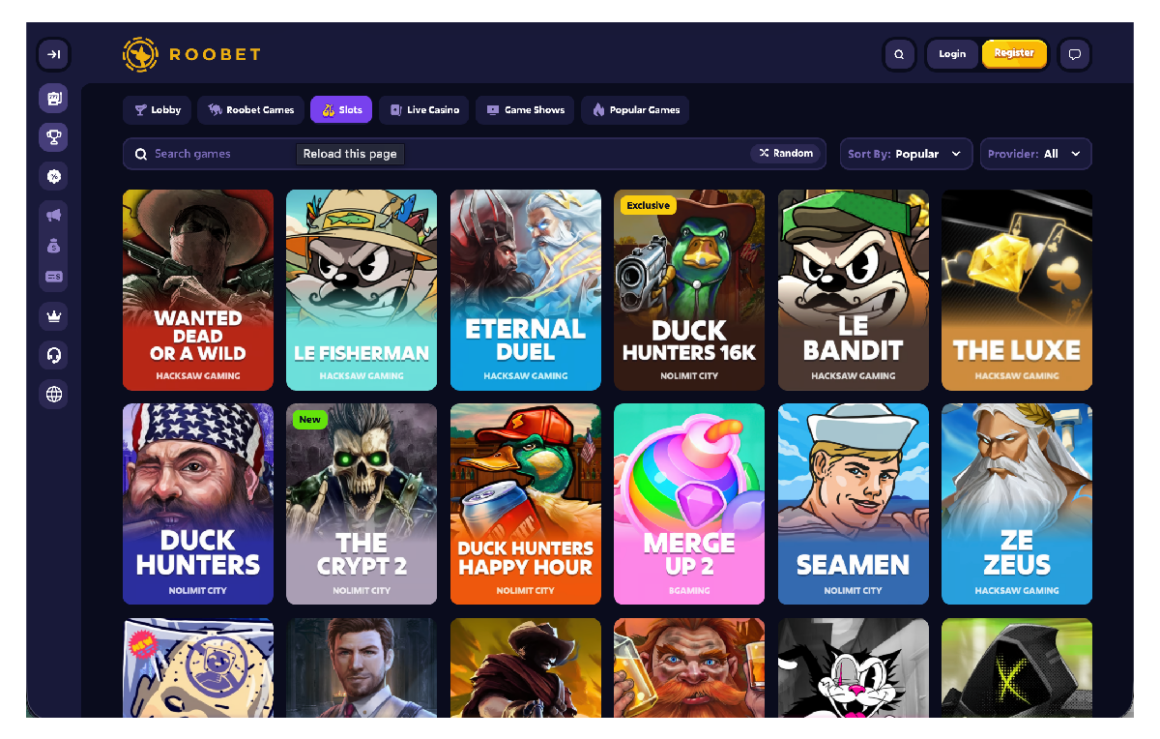The image size is (1160, 739).
Task: Click the search magnifier button in the header
Action: pos(899,54)
